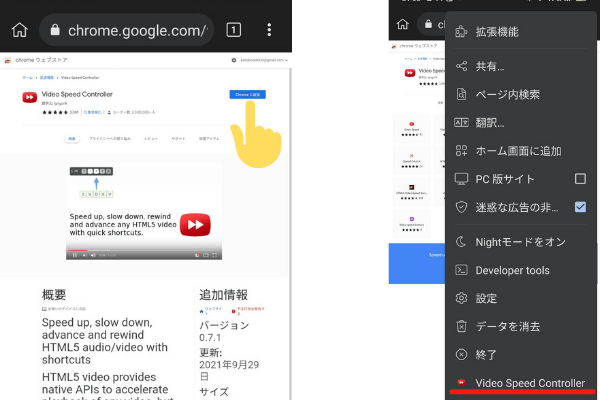
Task: Click the red video progress bar
Action: pyautogui.click(x=78, y=250)
